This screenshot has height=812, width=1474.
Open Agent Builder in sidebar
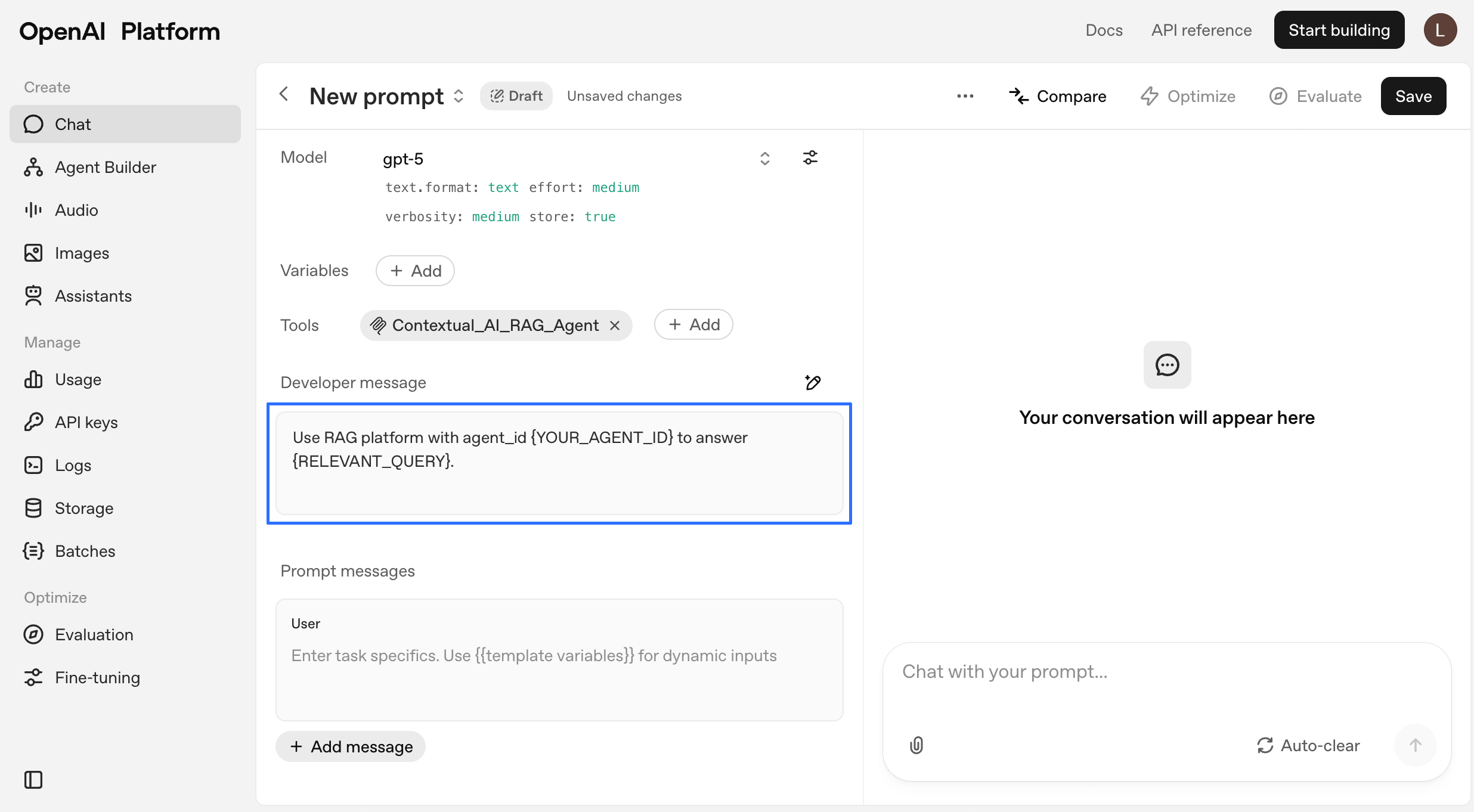[105, 168]
